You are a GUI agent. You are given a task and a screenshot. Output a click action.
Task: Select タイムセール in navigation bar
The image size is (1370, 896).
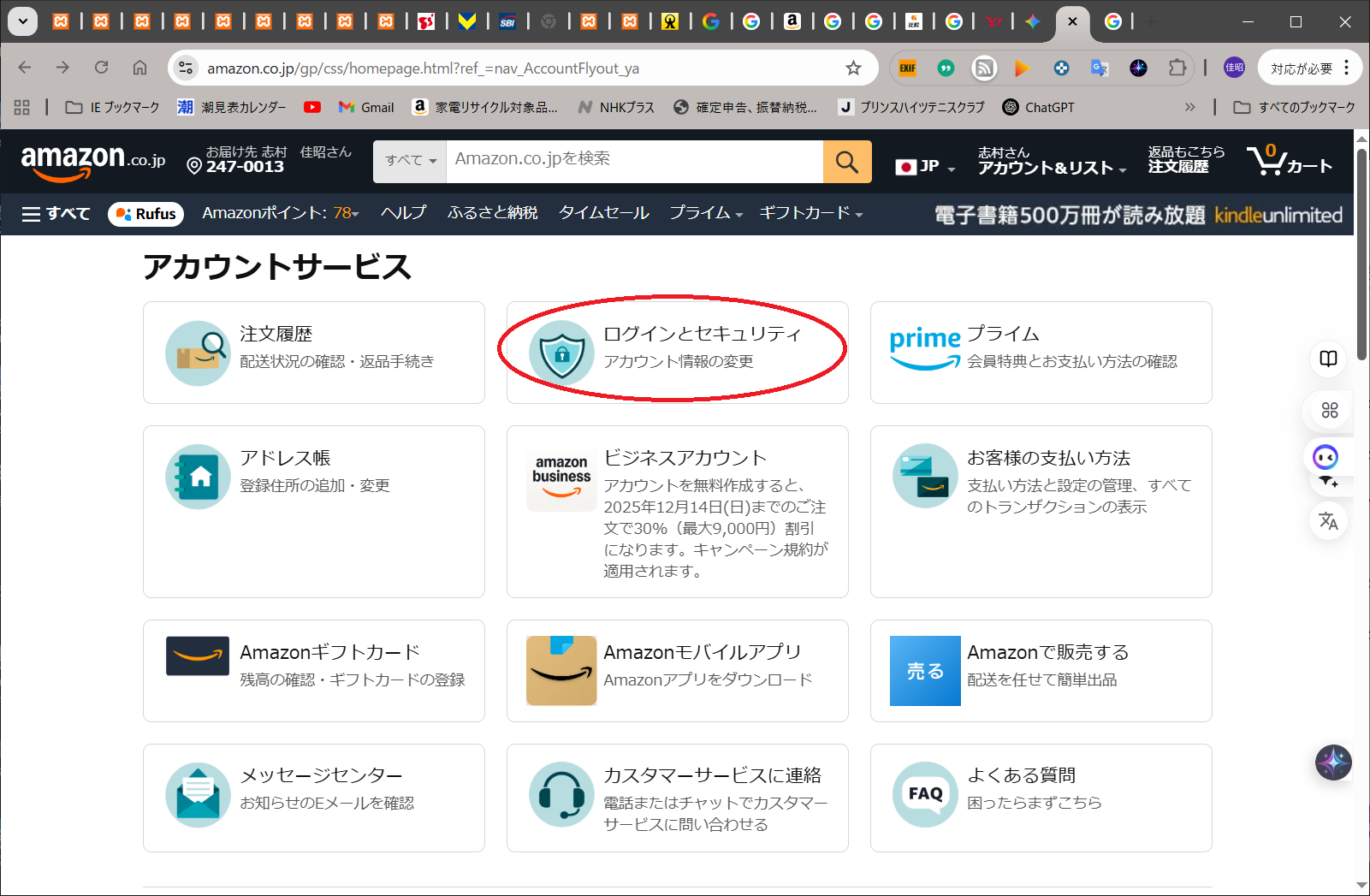[603, 213]
